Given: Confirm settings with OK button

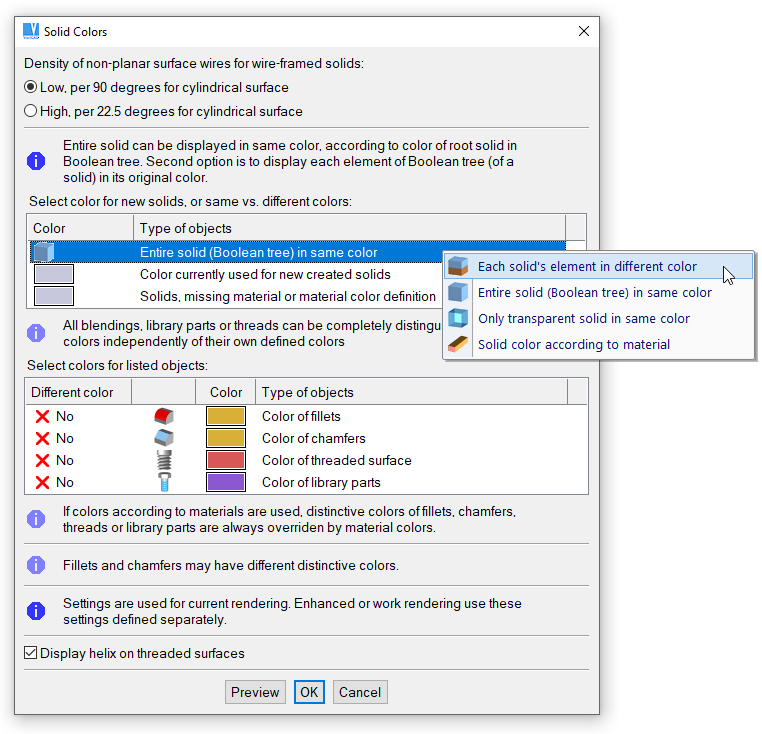Looking at the screenshot, I should pyautogui.click(x=309, y=692).
